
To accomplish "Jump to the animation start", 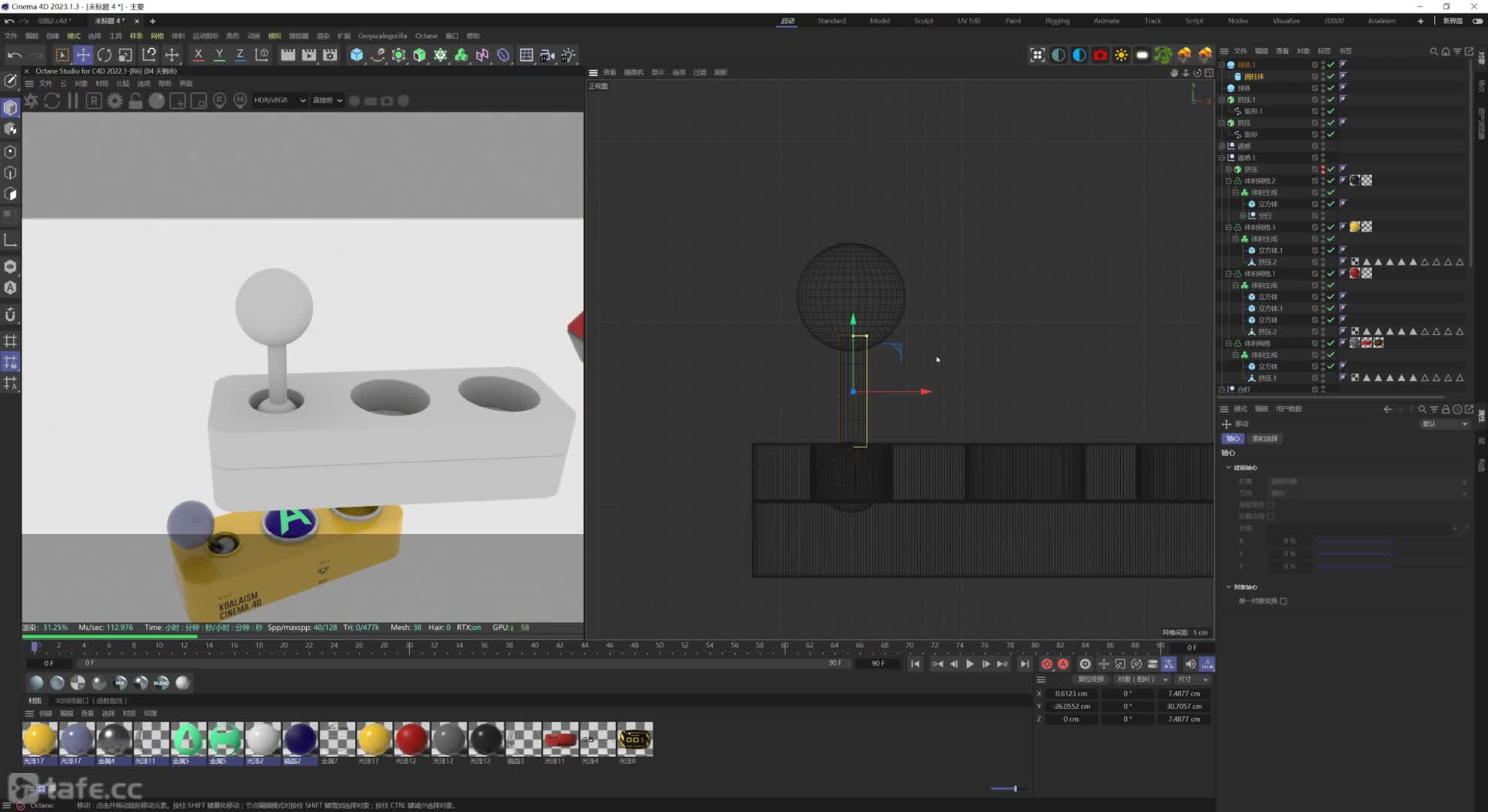I will (x=915, y=664).
